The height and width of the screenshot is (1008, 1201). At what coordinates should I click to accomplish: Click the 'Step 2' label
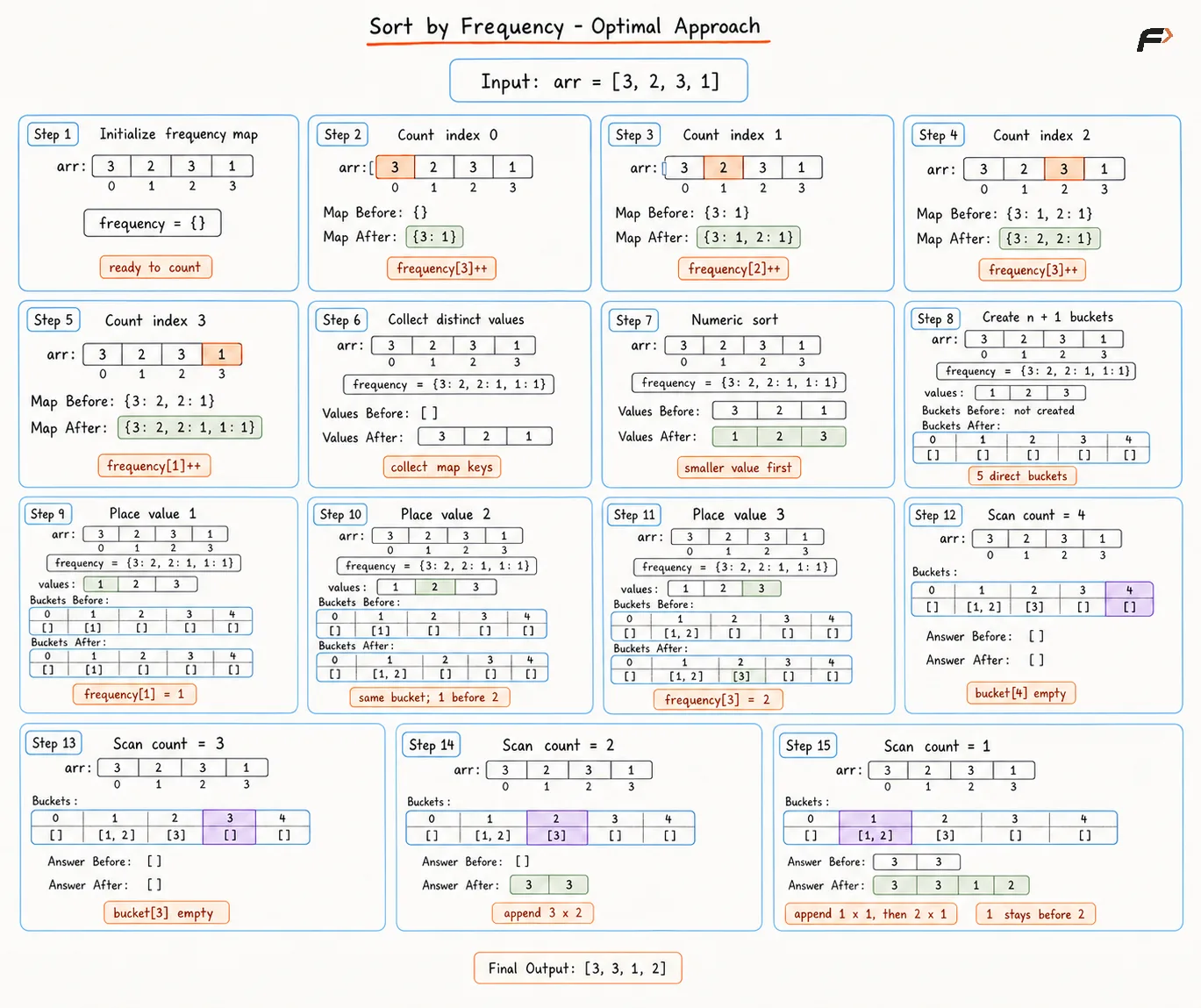click(342, 134)
